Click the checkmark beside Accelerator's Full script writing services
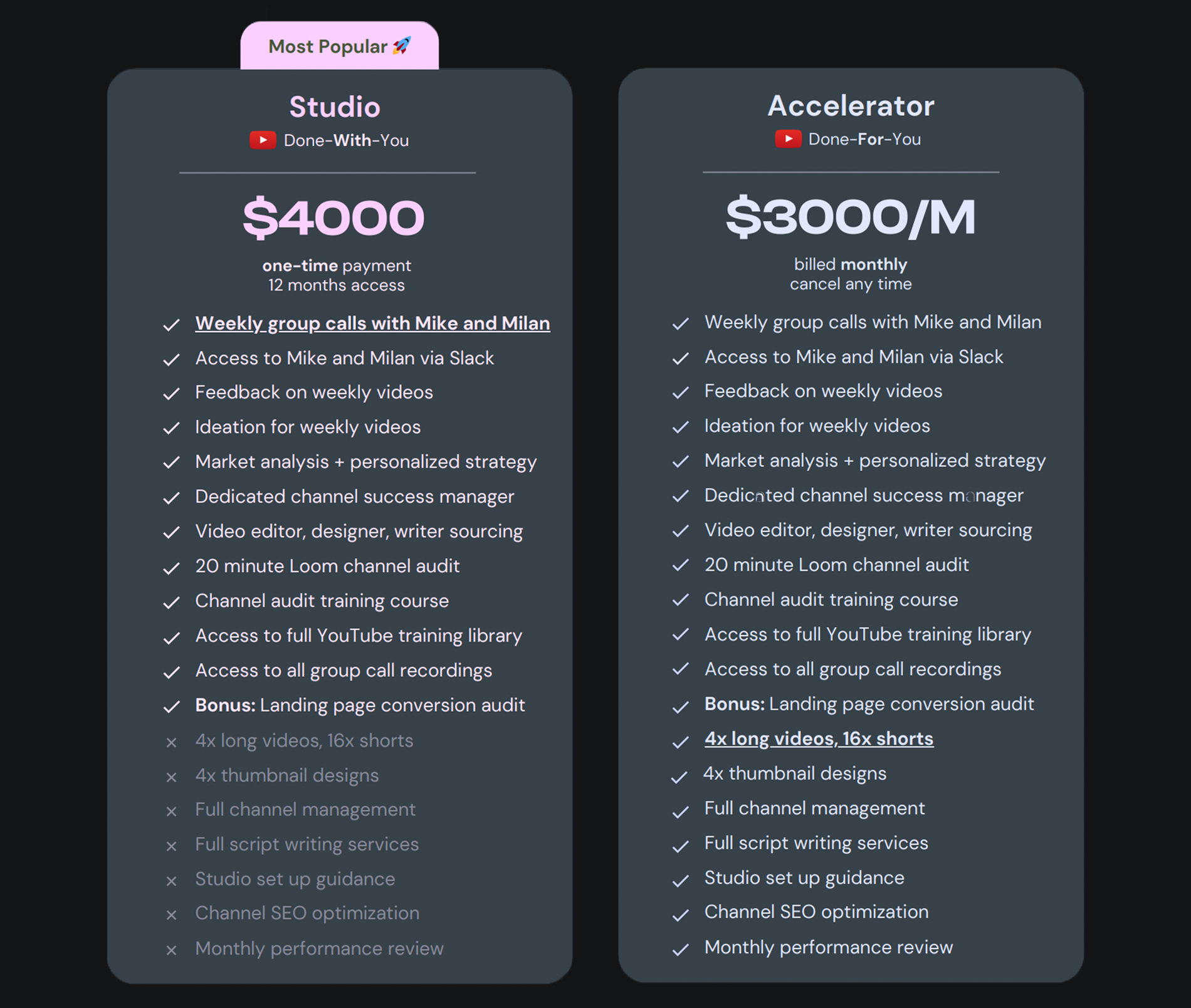This screenshot has width=1191, height=1008. 680,846
